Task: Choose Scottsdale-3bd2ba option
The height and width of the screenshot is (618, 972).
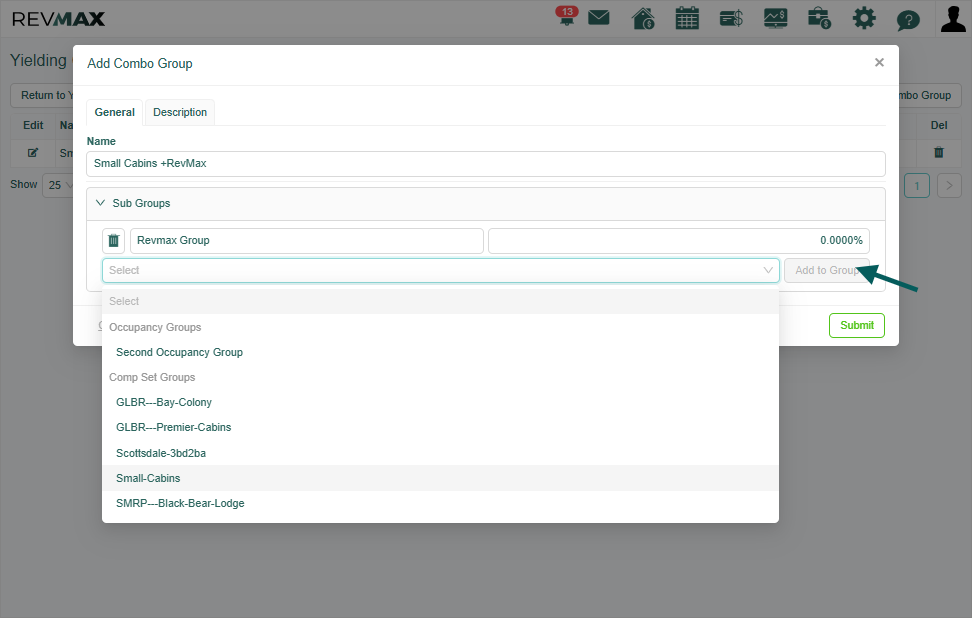Action: (x=440, y=453)
